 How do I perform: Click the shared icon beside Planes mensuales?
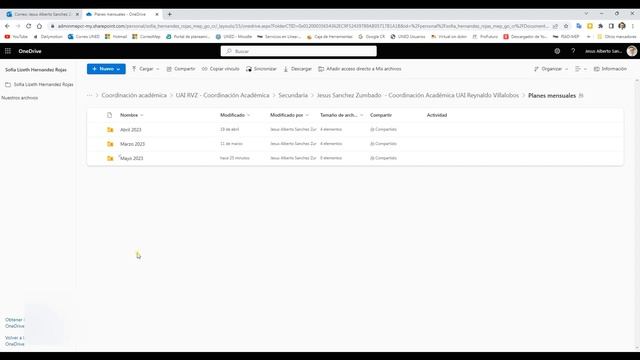[581, 96]
